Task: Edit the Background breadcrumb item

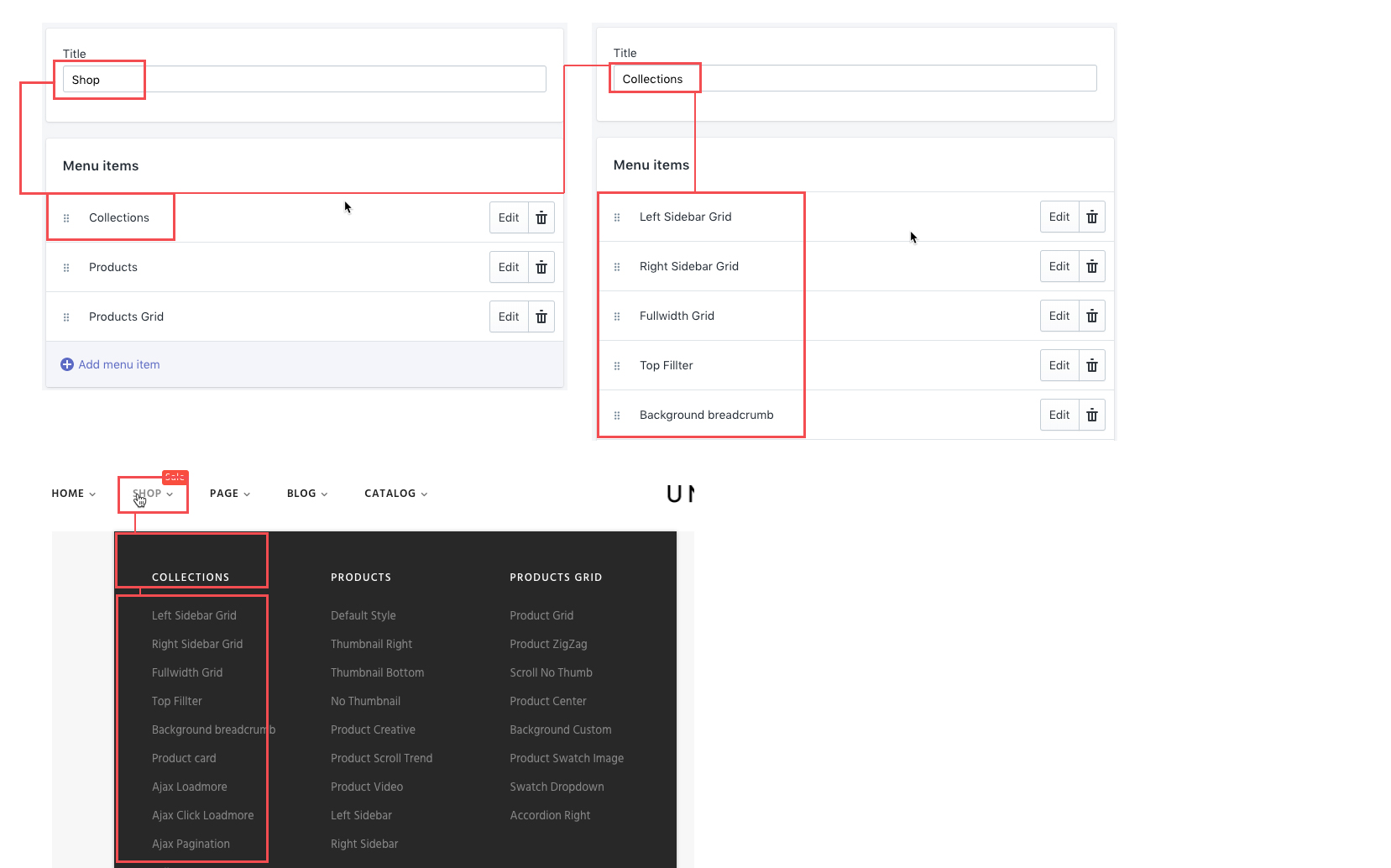Action: 1059,416
